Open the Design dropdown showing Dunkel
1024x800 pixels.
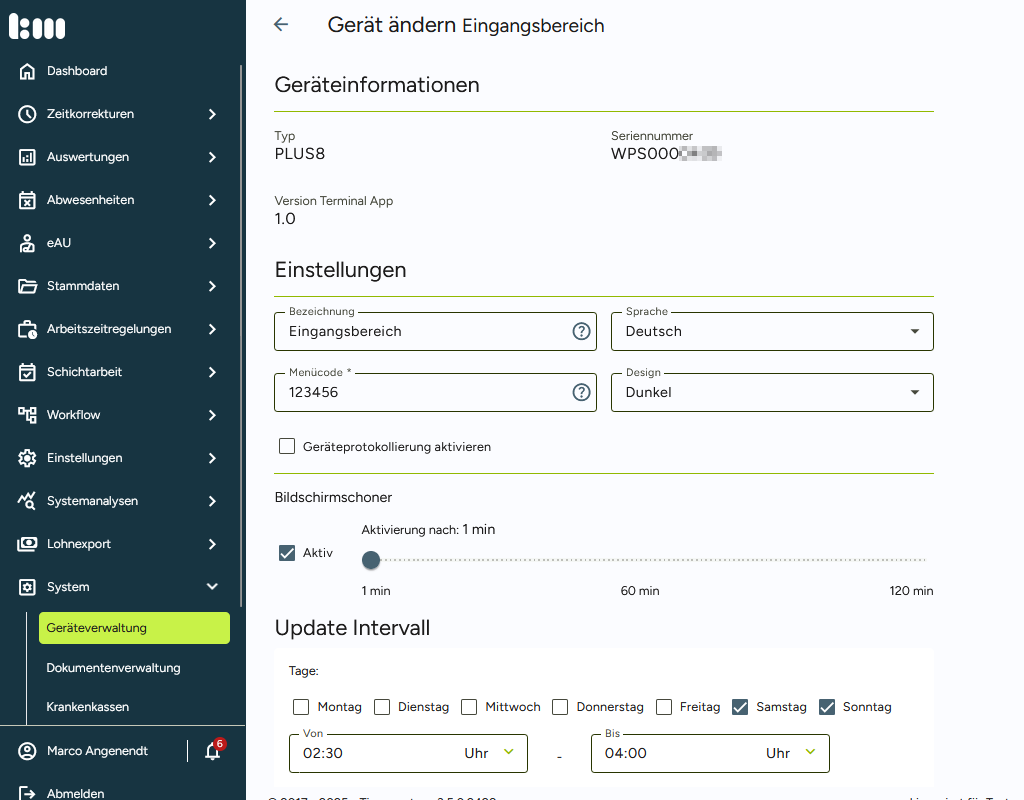(772, 393)
